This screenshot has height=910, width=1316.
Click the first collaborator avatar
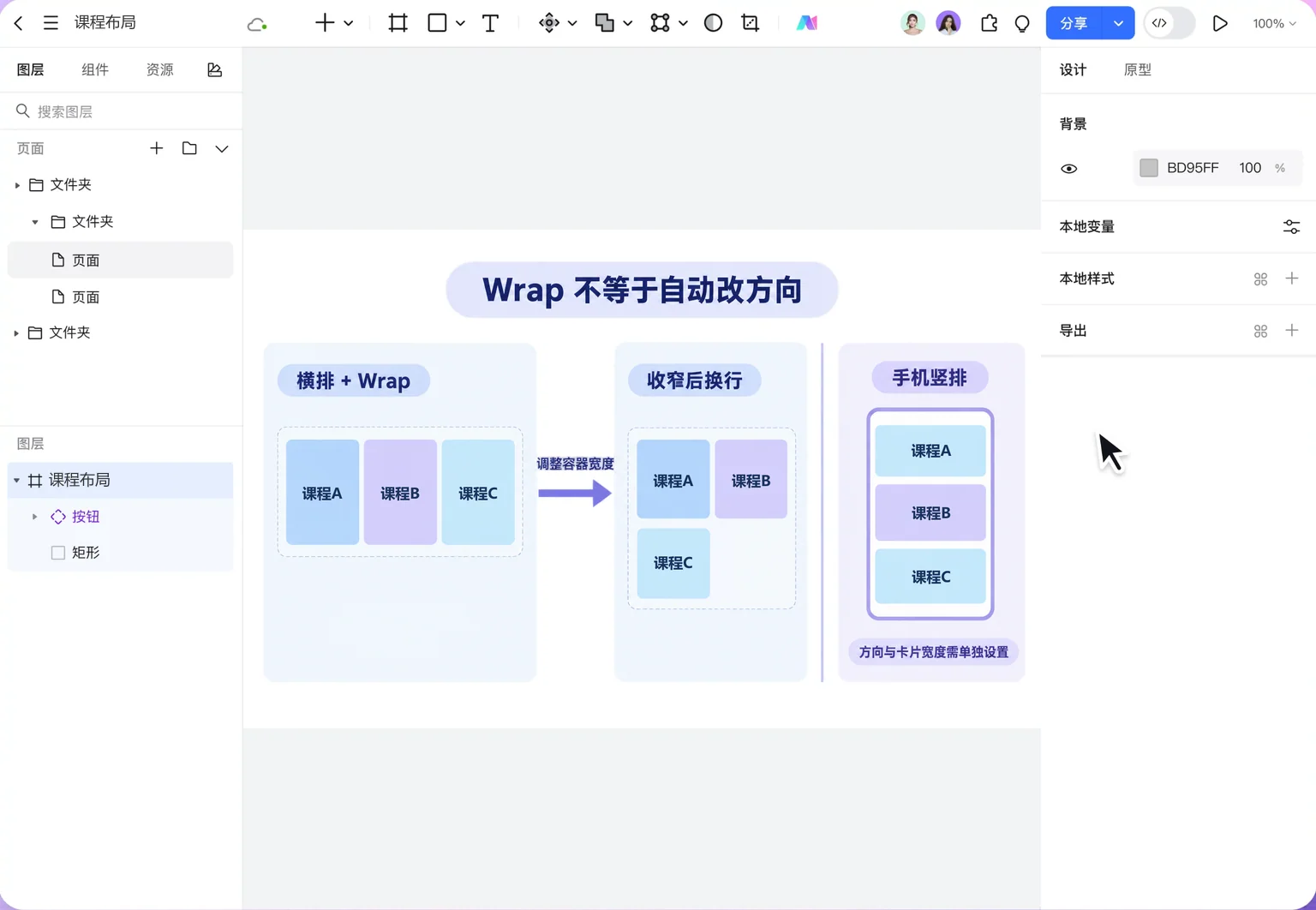912,23
